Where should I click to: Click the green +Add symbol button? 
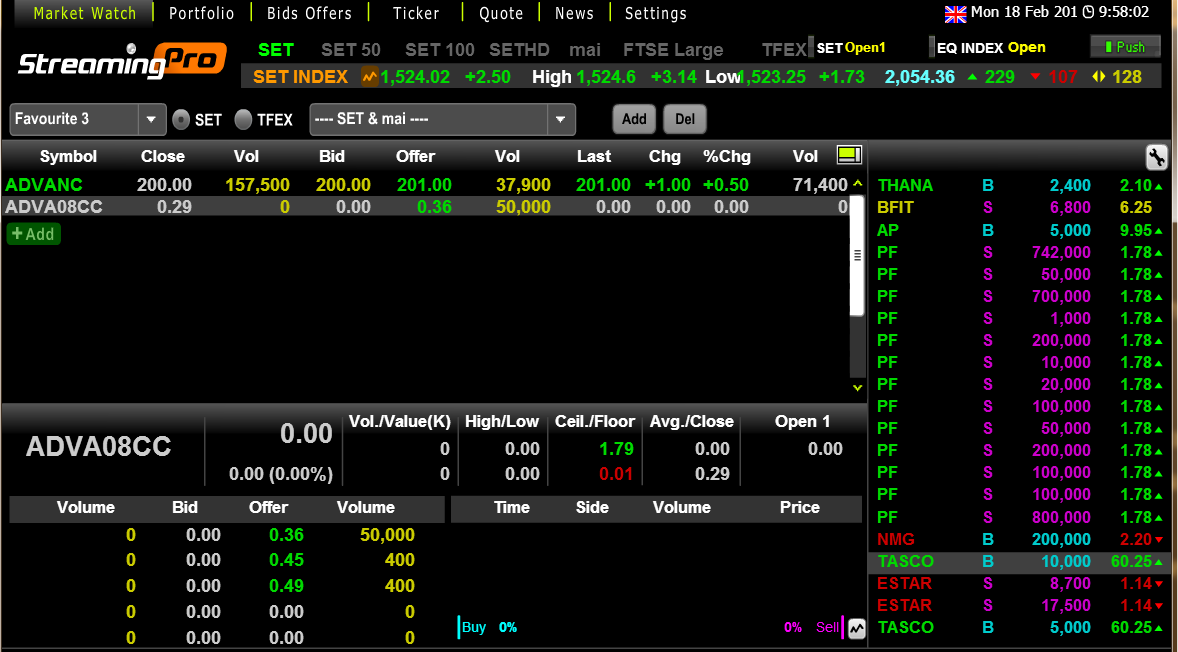34,234
